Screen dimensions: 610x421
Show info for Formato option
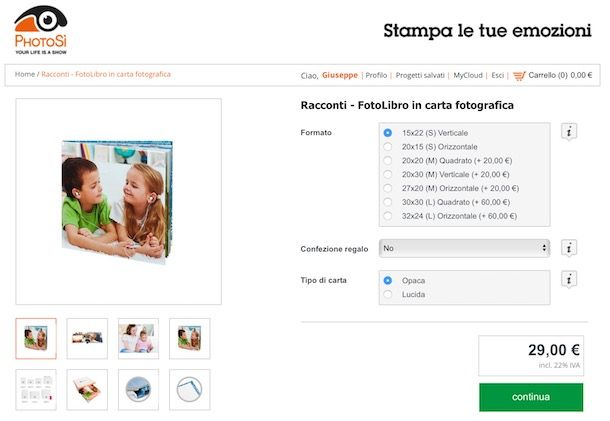pyautogui.click(x=569, y=132)
